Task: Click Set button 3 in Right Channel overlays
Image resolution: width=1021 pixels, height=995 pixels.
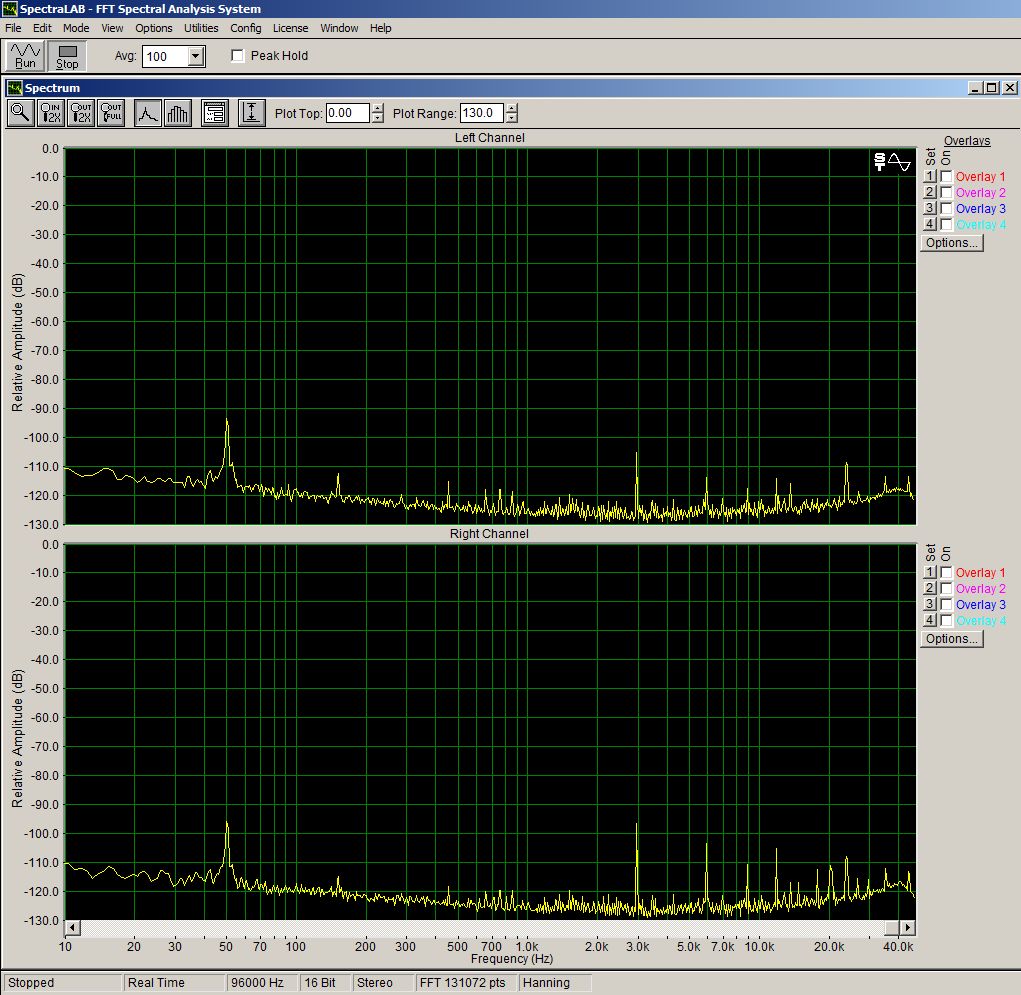Action: click(x=930, y=604)
